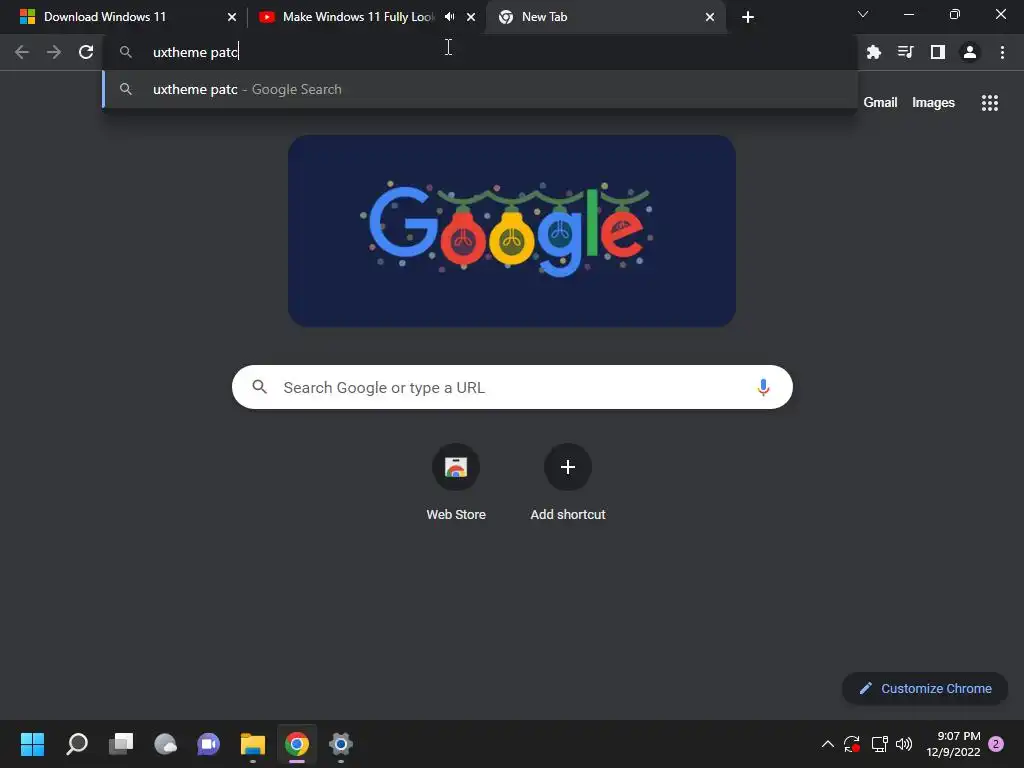This screenshot has width=1024, height=768.
Task: Click the sync status tray icon
Action: coord(852,744)
